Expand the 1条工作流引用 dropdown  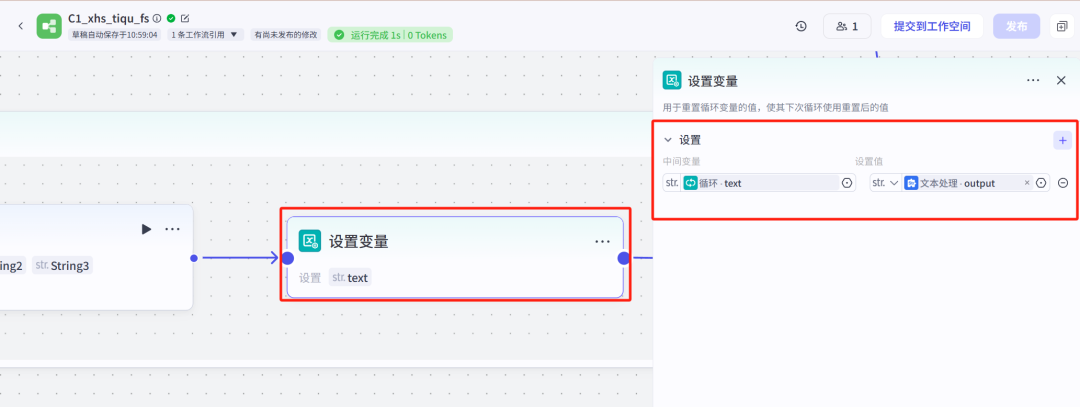click(205, 34)
